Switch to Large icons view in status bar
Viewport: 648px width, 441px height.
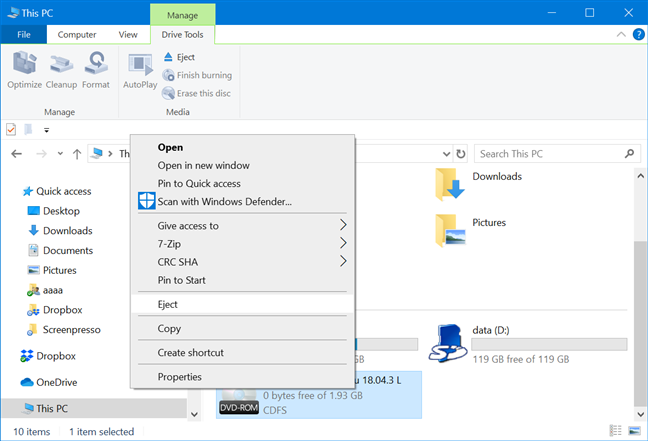tap(634, 431)
